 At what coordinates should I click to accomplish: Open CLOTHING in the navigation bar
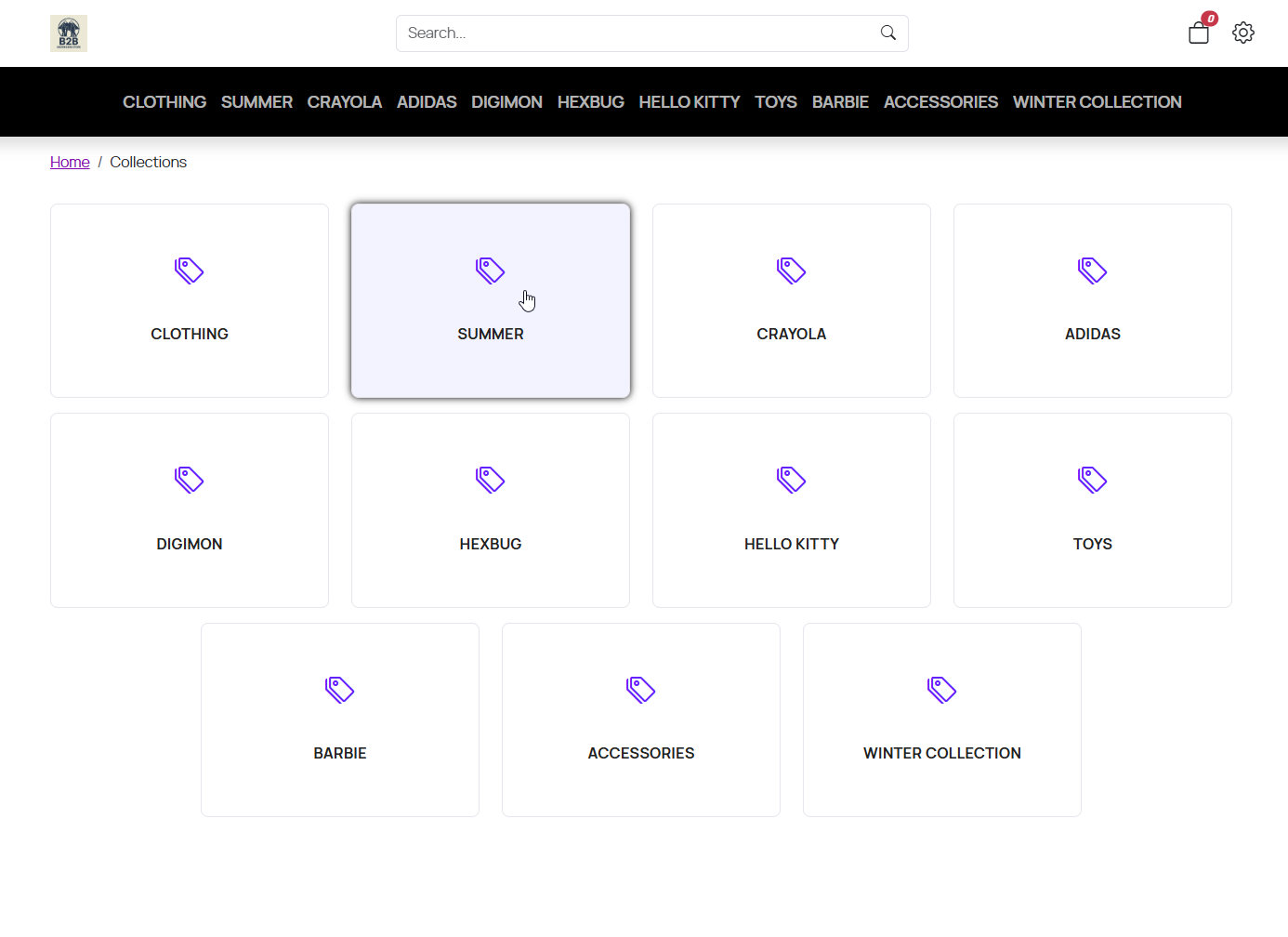[164, 102]
